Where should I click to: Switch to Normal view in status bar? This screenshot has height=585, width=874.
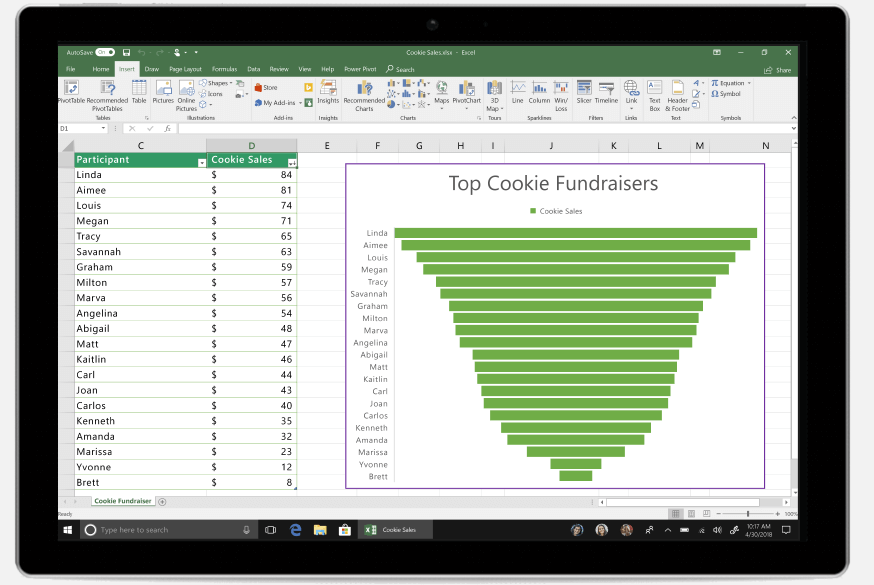[x=676, y=513]
